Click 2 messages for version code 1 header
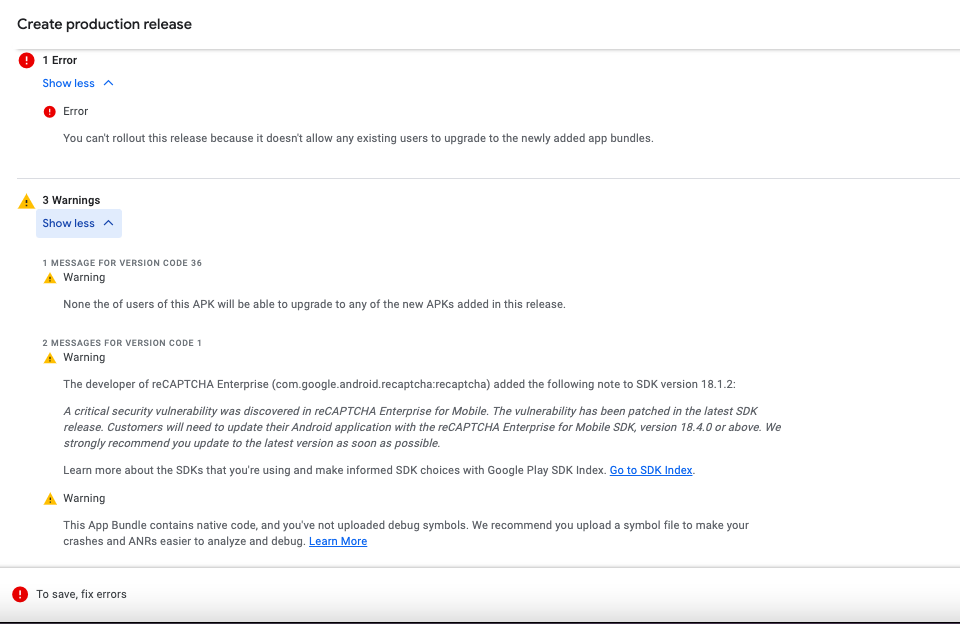The width and height of the screenshot is (960, 624). [122, 343]
